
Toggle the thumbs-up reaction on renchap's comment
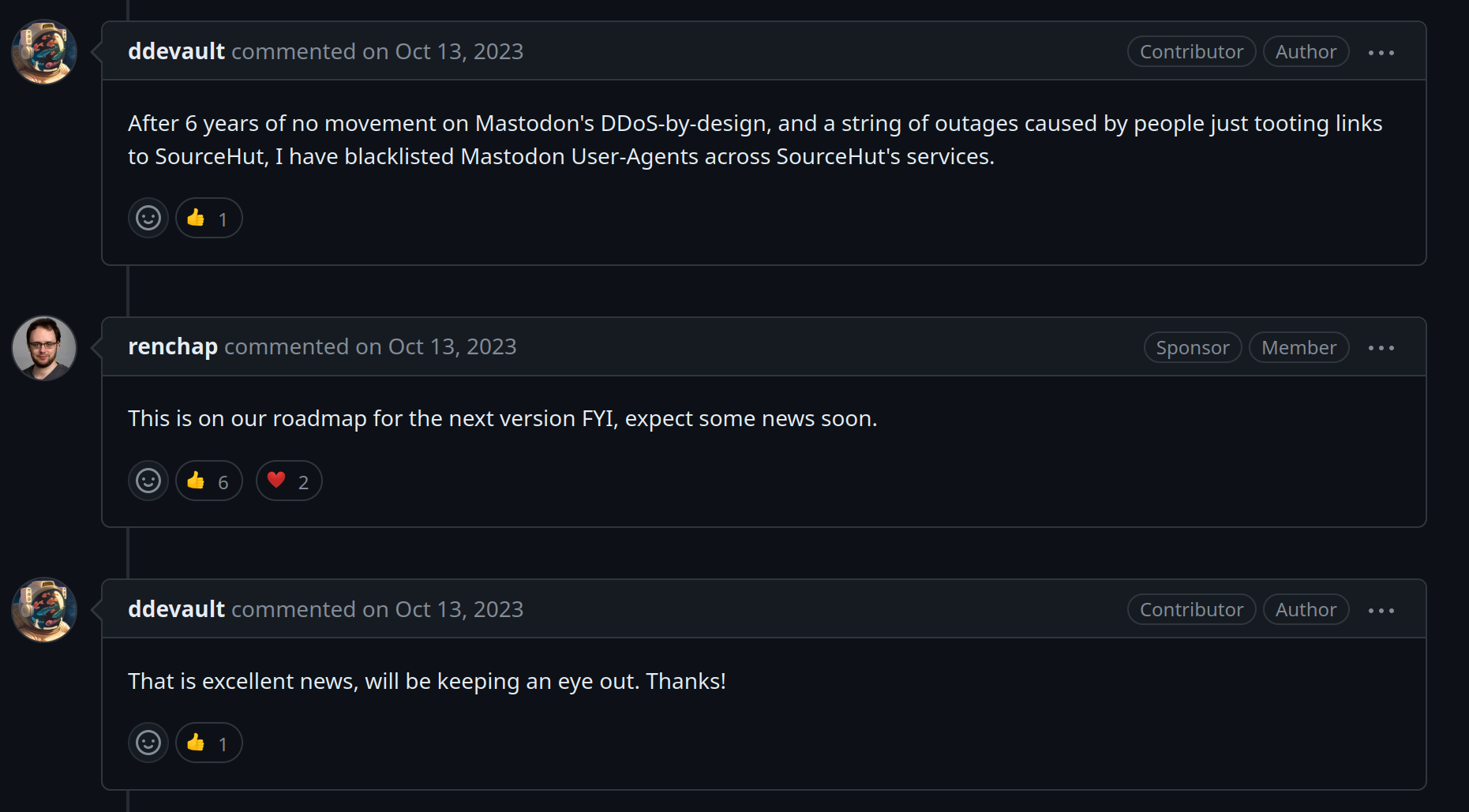point(208,480)
